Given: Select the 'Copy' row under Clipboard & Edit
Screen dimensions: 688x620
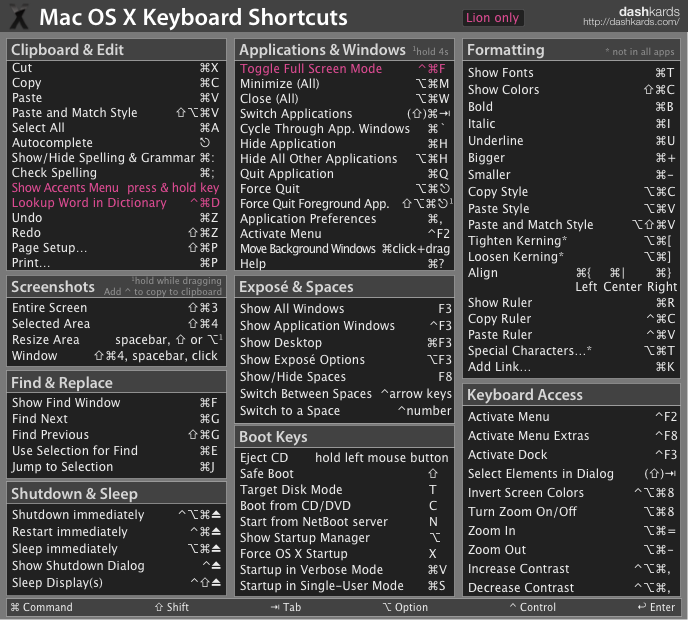Looking at the screenshot, I should 116,83.
